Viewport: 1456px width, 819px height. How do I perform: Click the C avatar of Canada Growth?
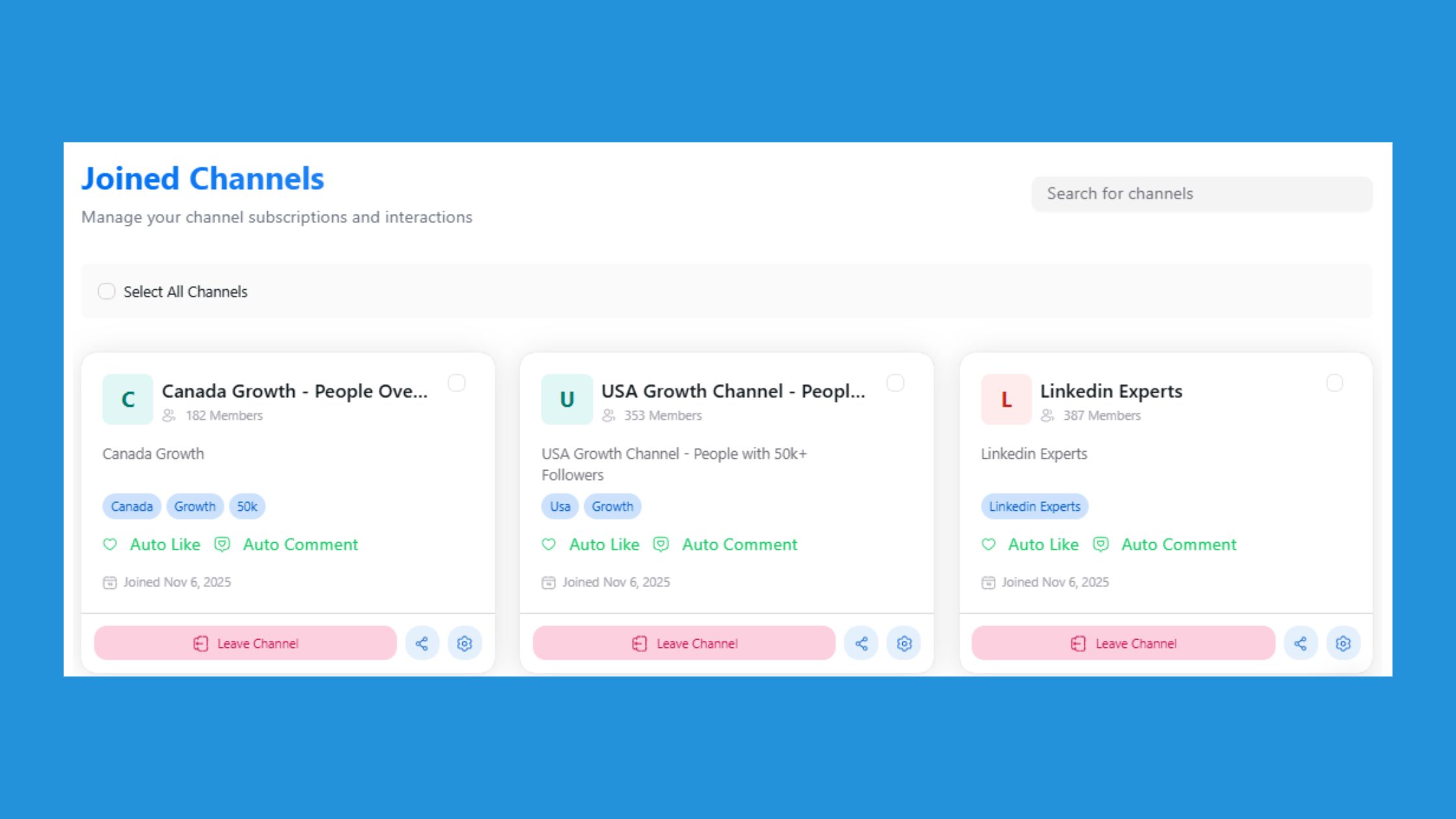click(128, 399)
